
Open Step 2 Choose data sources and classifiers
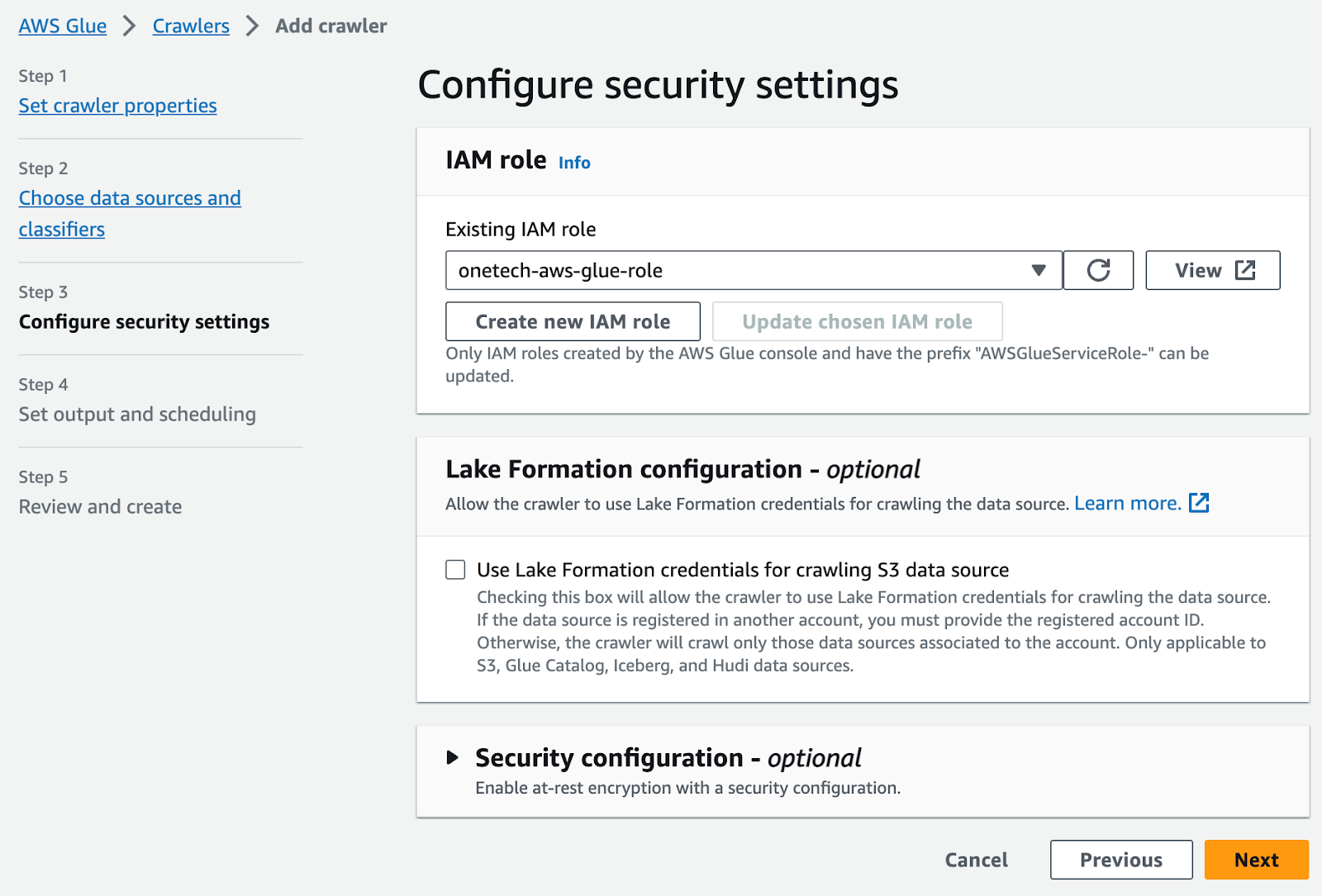pos(130,213)
